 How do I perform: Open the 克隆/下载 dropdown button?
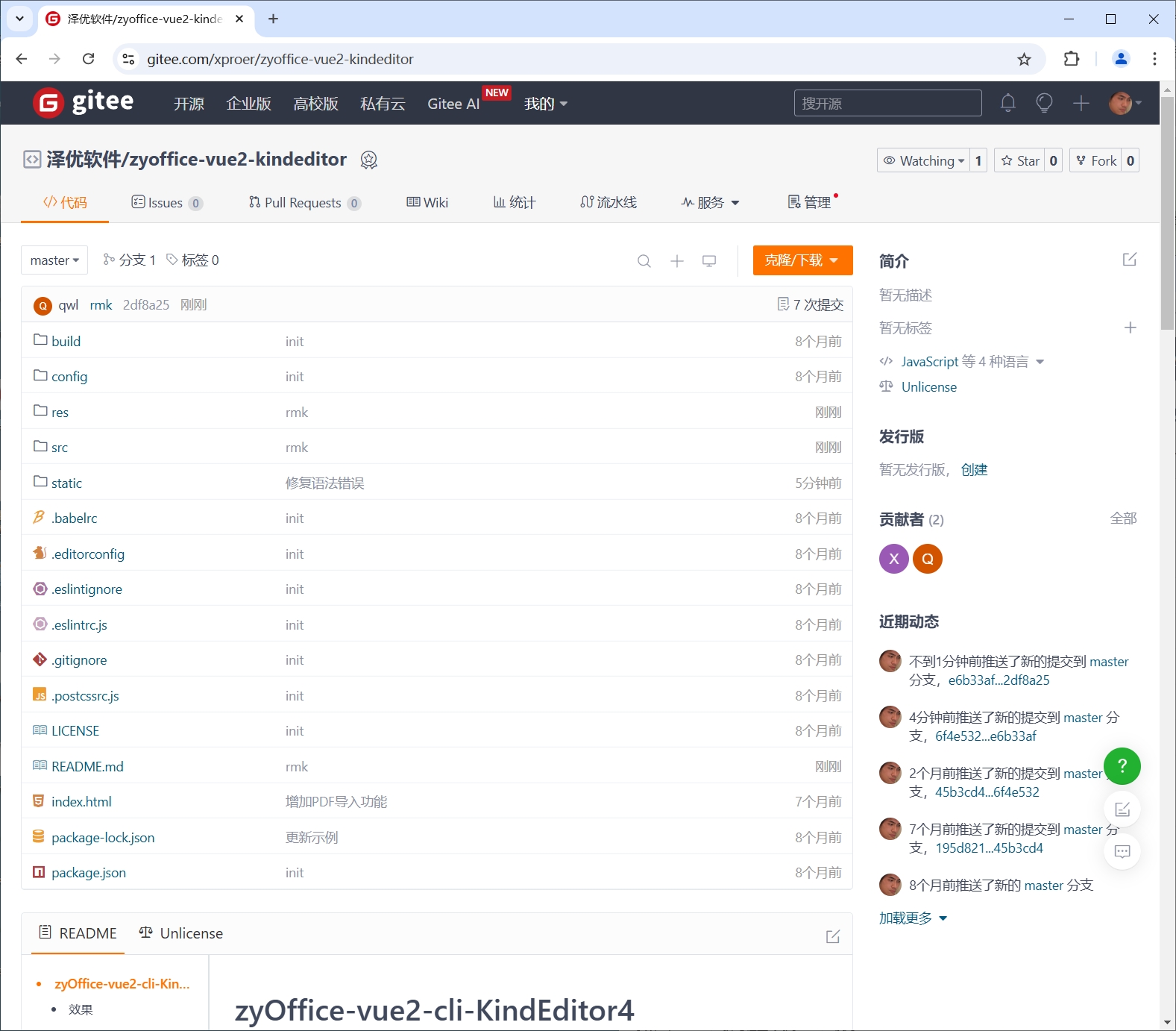pyautogui.click(x=802, y=260)
